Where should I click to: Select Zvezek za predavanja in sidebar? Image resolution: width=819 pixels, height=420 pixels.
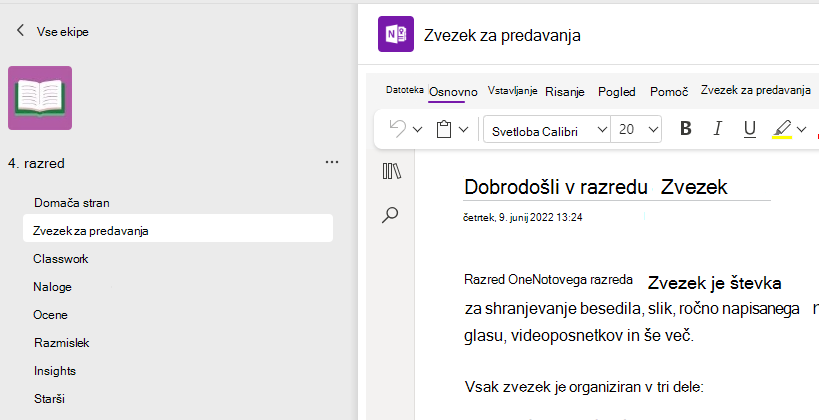(178, 230)
